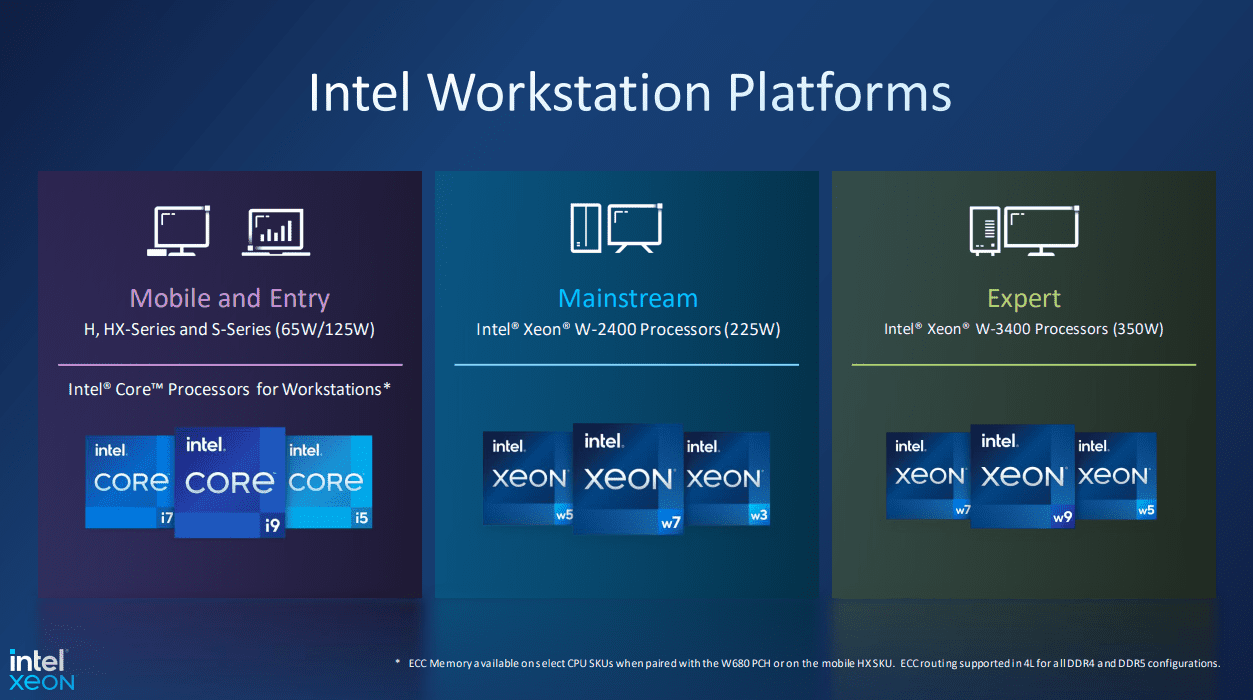Select the tower and monitor icon above Mainstream
Viewport: 1253px width, 700px height.
pos(616,228)
